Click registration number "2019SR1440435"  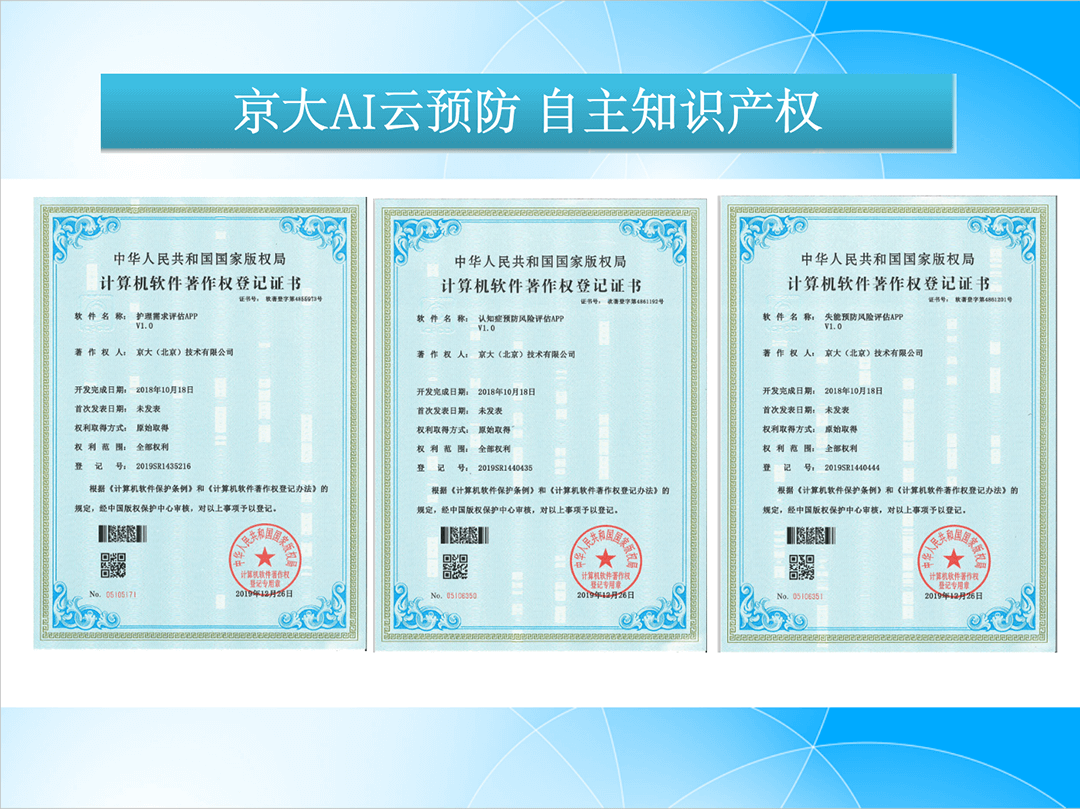[506, 468]
